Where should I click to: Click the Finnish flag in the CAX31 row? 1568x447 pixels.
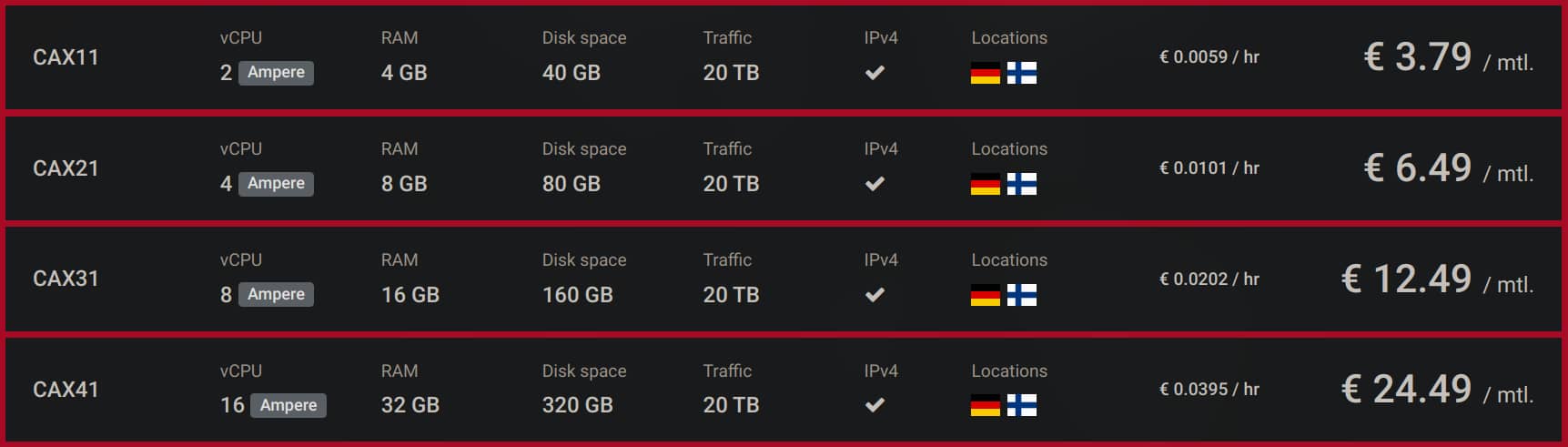coord(1022,295)
